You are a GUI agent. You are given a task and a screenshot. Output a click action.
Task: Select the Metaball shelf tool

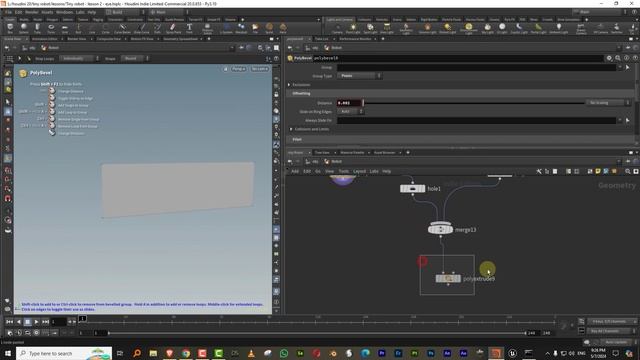(241, 28)
